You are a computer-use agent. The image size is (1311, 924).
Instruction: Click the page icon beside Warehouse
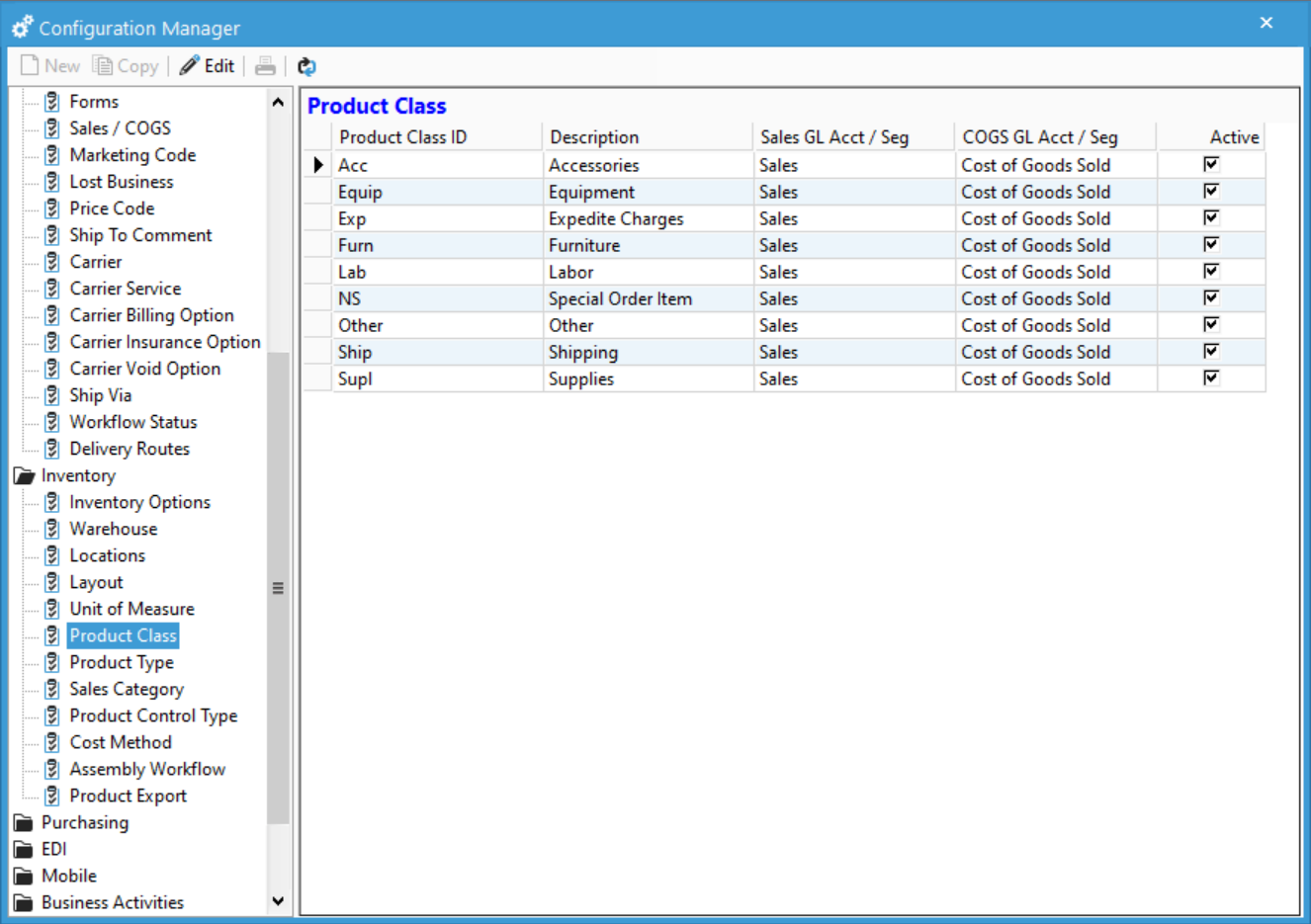(x=51, y=529)
